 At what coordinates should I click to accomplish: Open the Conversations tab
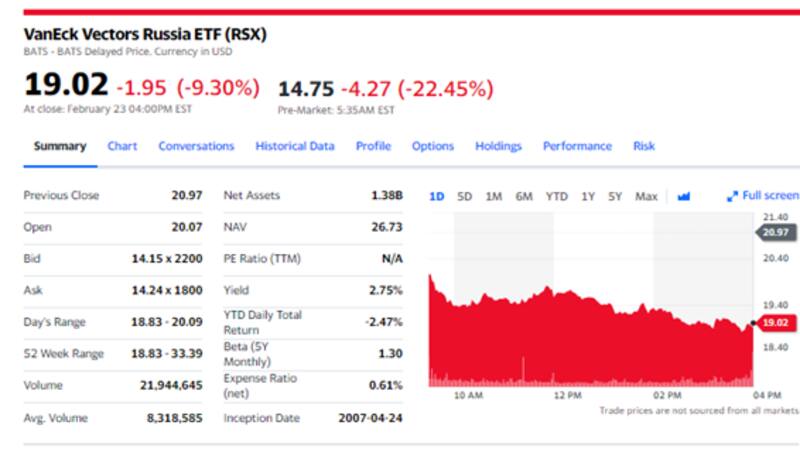click(196, 146)
